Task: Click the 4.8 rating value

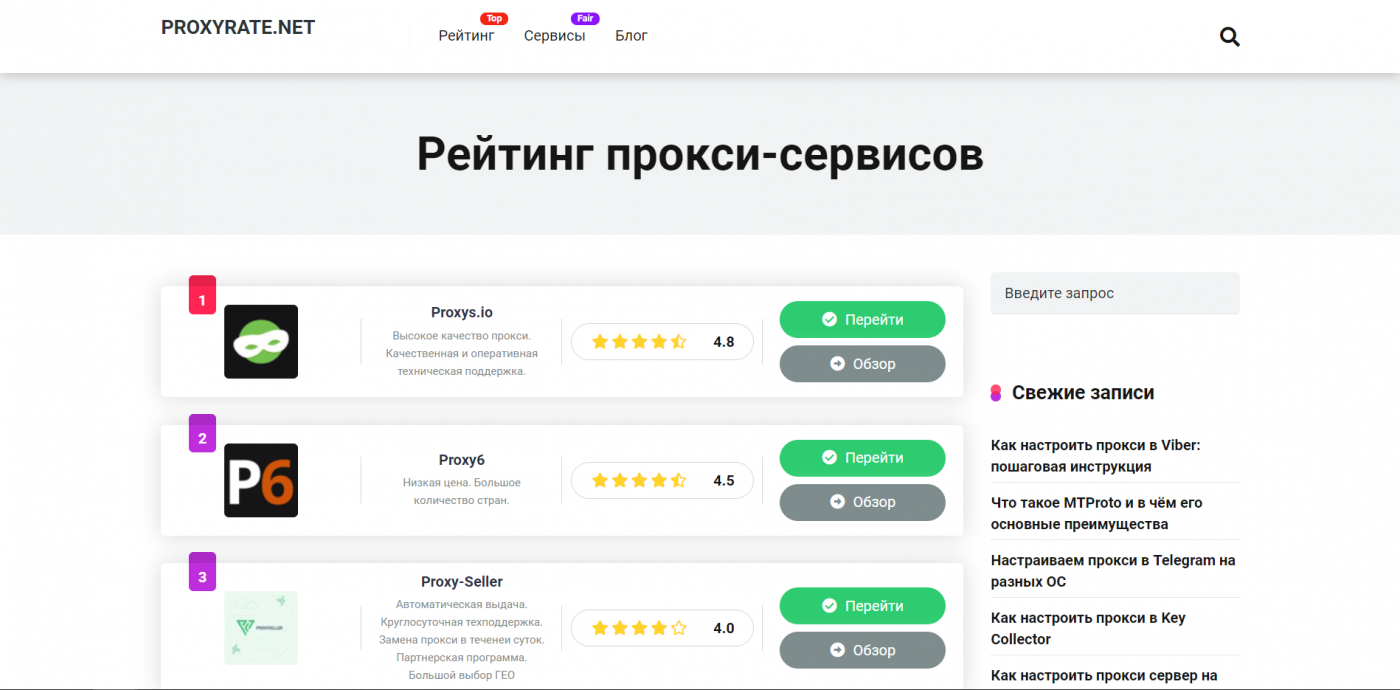Action: click(724, 342)
